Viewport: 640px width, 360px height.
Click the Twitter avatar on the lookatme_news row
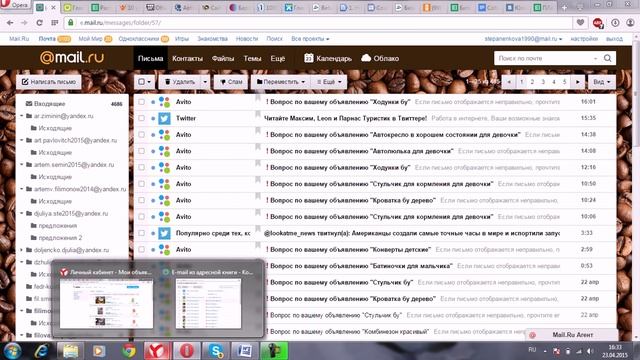pyautogui.click(x=164, y=233)
